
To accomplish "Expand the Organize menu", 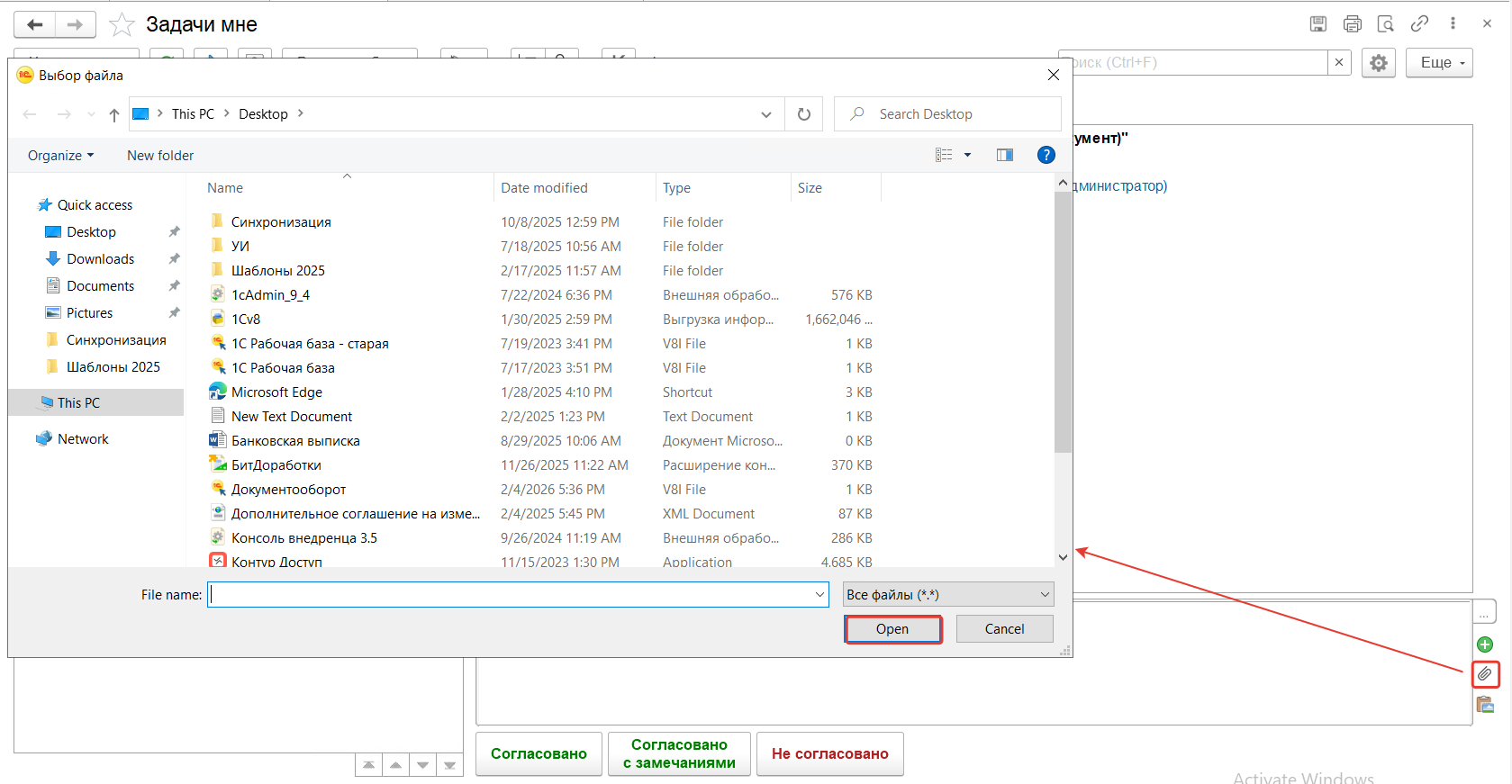I will pyautogui.click(x=60, y=156).
